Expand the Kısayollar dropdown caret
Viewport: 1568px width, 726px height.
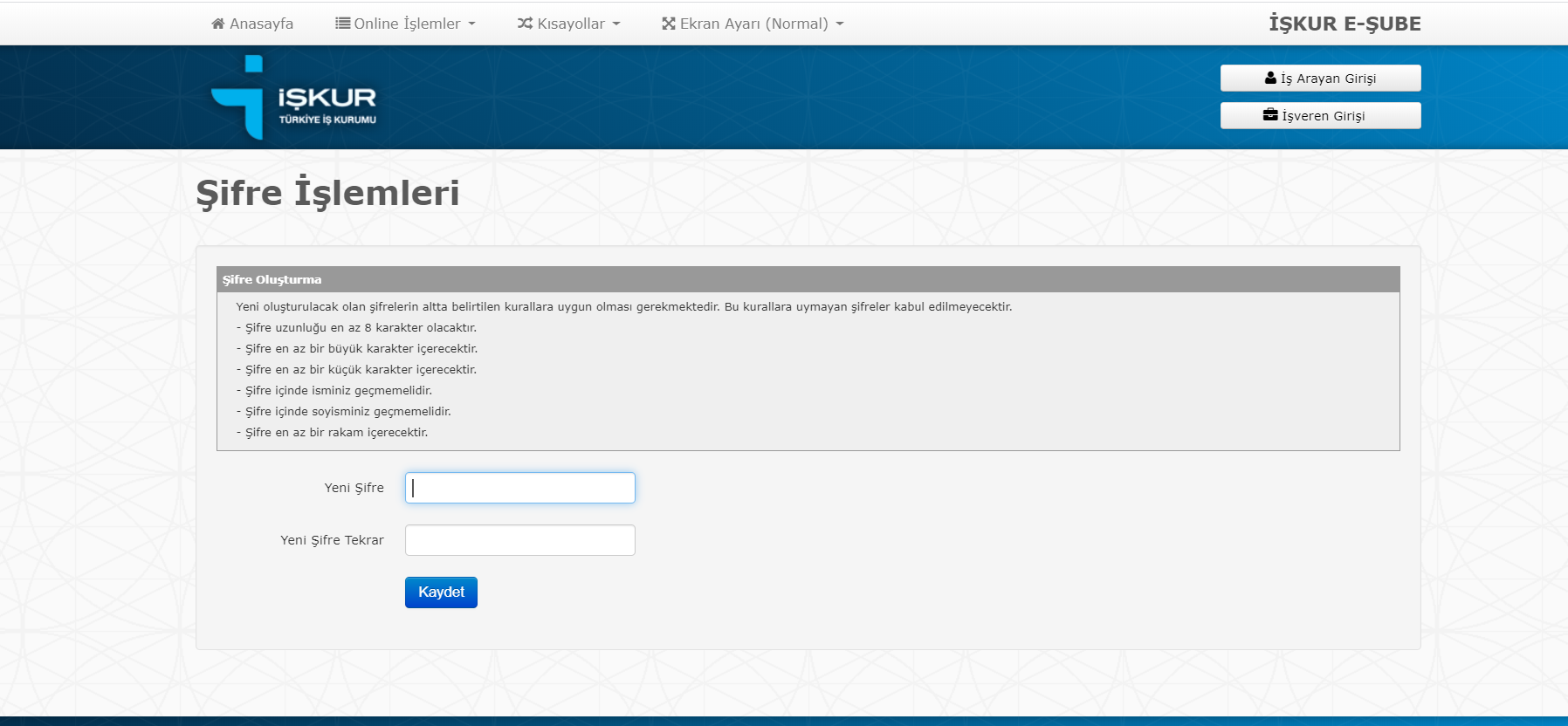[616, 24]
